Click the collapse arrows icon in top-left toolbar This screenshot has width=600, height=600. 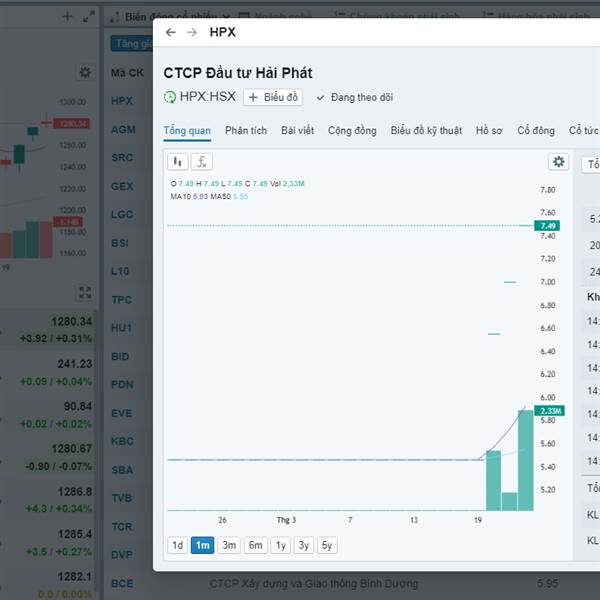point(89,16)
